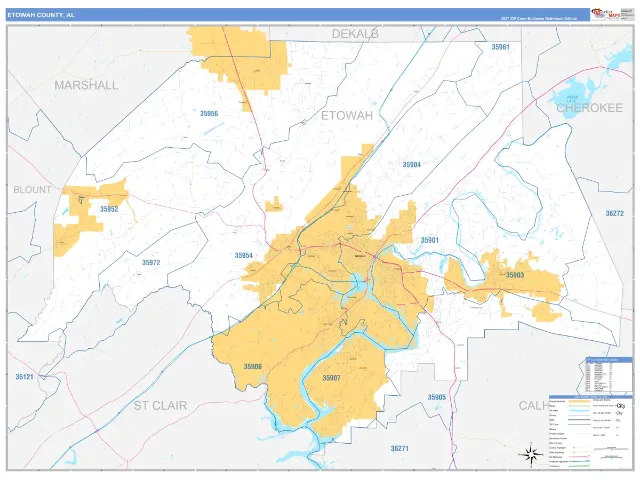Viewport: 640px width, 480px height.
Task: Click the ZIP code index table
Action: [609, 374]
